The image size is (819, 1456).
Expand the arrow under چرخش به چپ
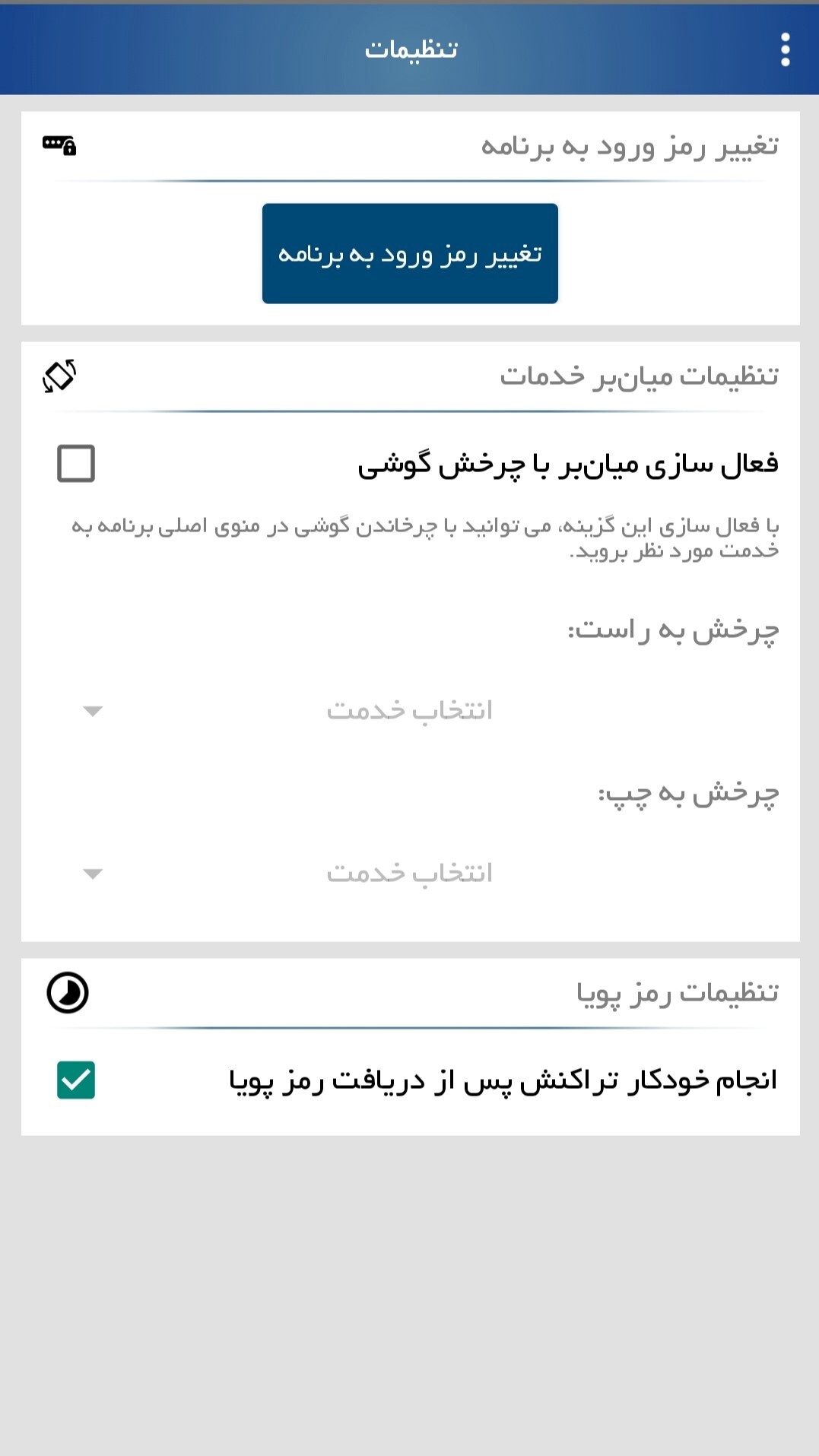(93, 874)
